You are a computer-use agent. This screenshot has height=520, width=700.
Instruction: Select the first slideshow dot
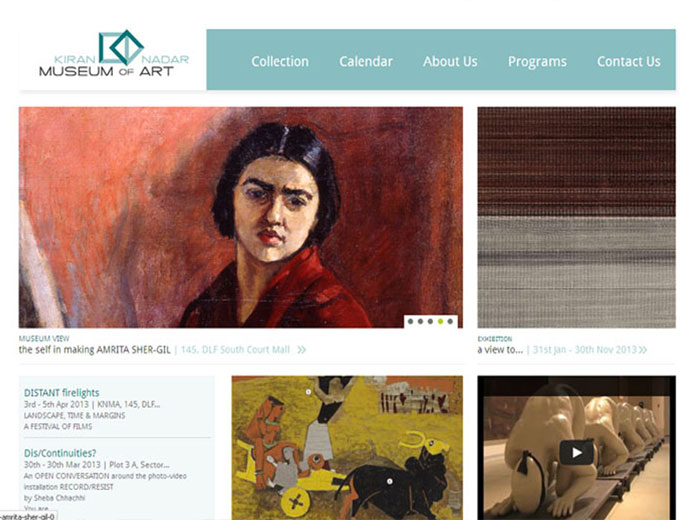pos(410,321)
